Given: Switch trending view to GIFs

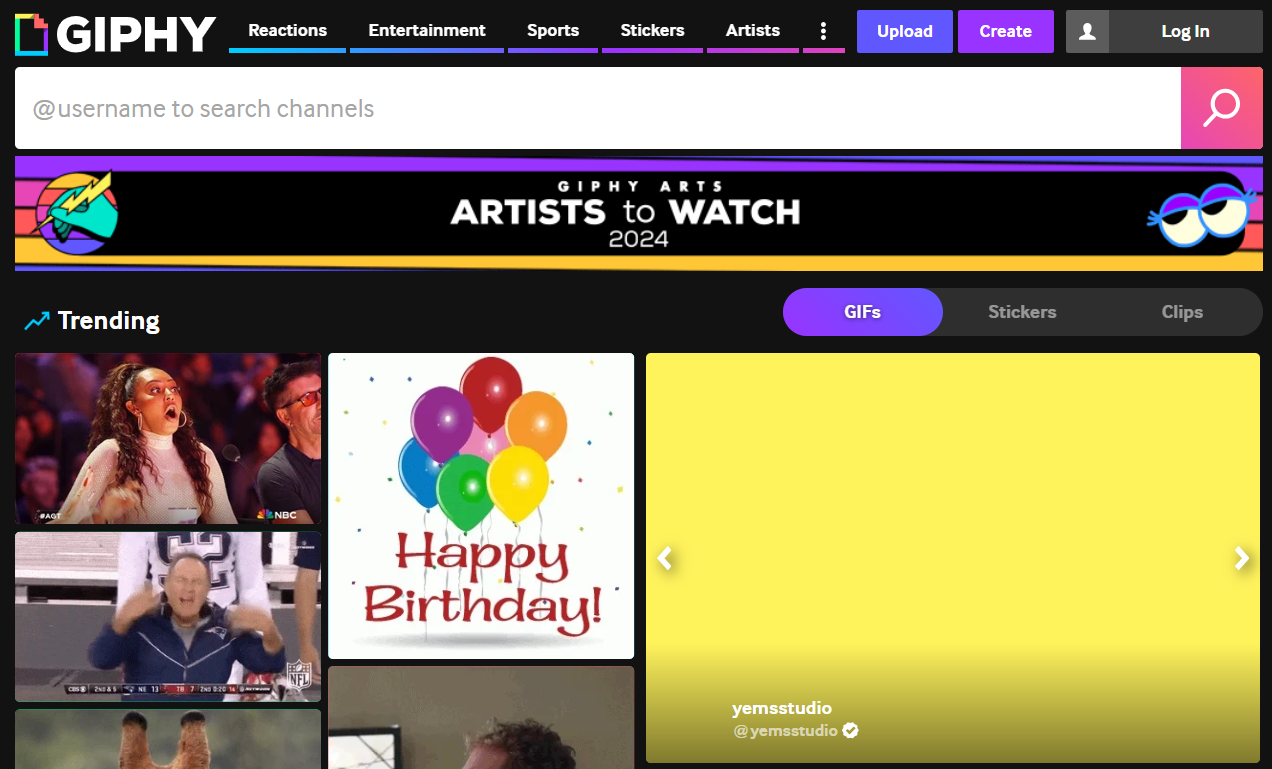Looking at the screenshot, I should 862,312.
